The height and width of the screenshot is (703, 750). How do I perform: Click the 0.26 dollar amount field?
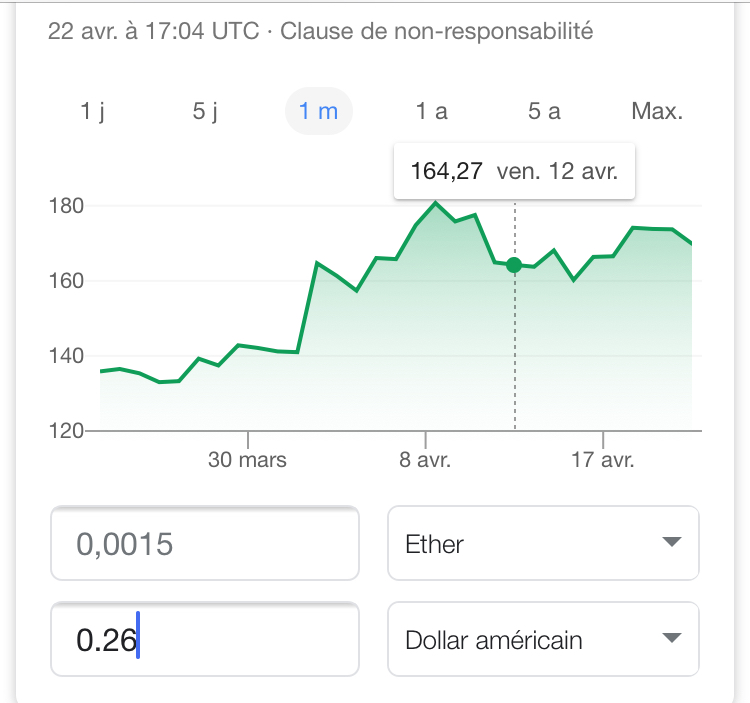coord(205,639)
